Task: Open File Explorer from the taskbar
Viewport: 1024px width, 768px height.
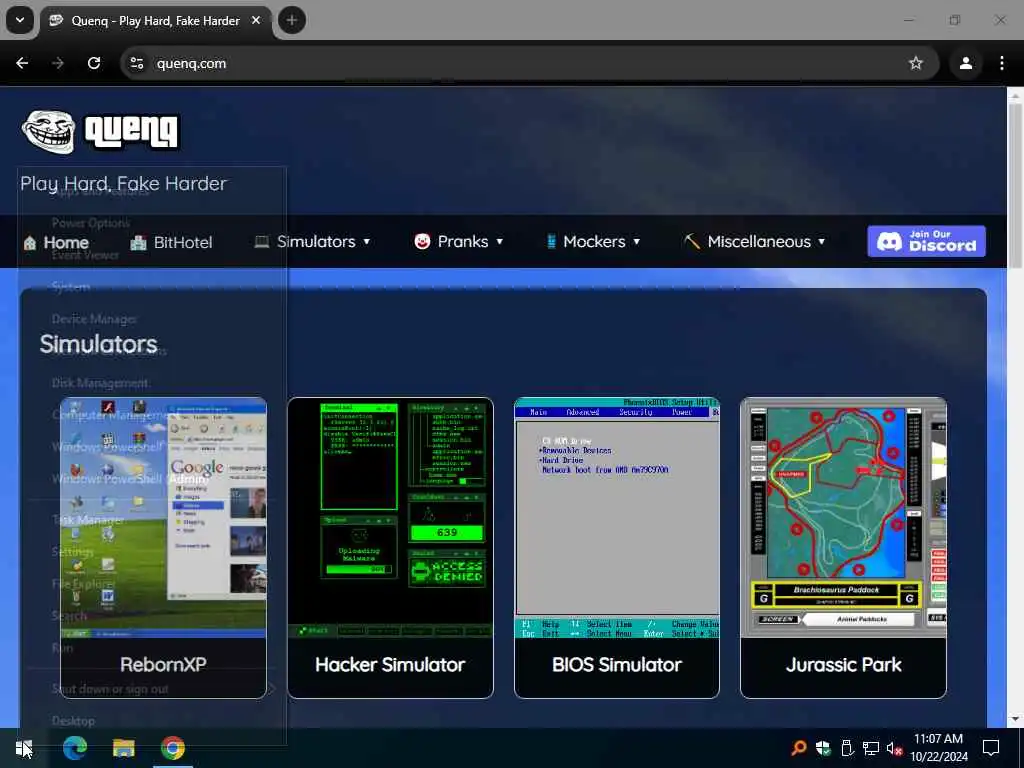Action: (x=123, y=748)
